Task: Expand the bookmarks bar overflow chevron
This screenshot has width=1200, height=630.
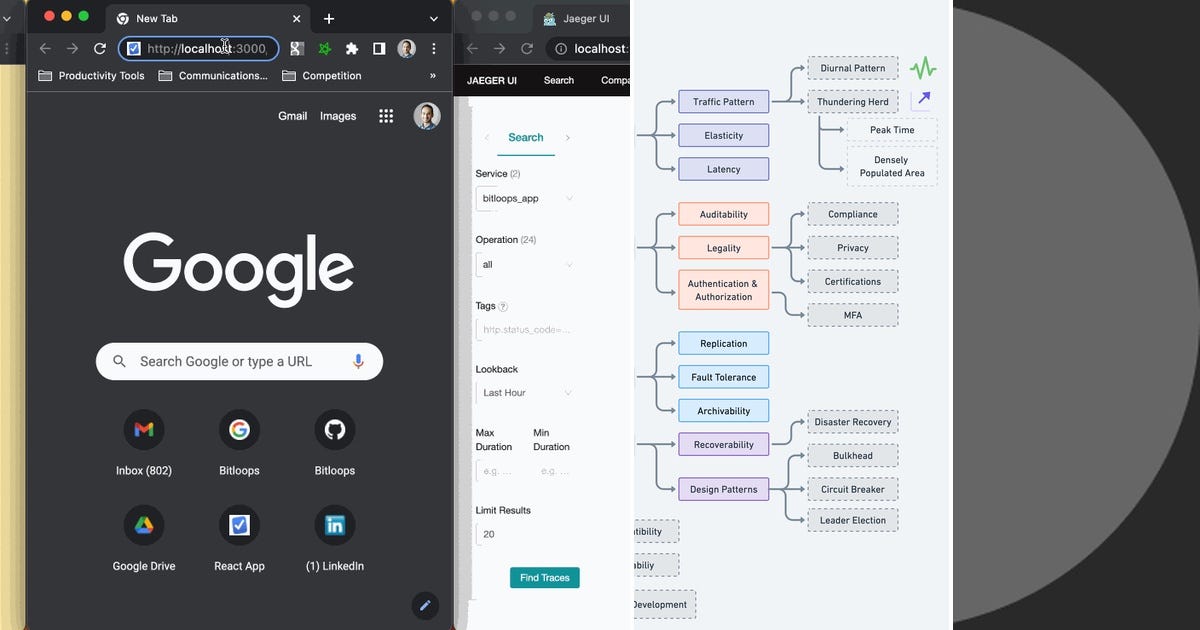Action: click(x=433, y=75)
